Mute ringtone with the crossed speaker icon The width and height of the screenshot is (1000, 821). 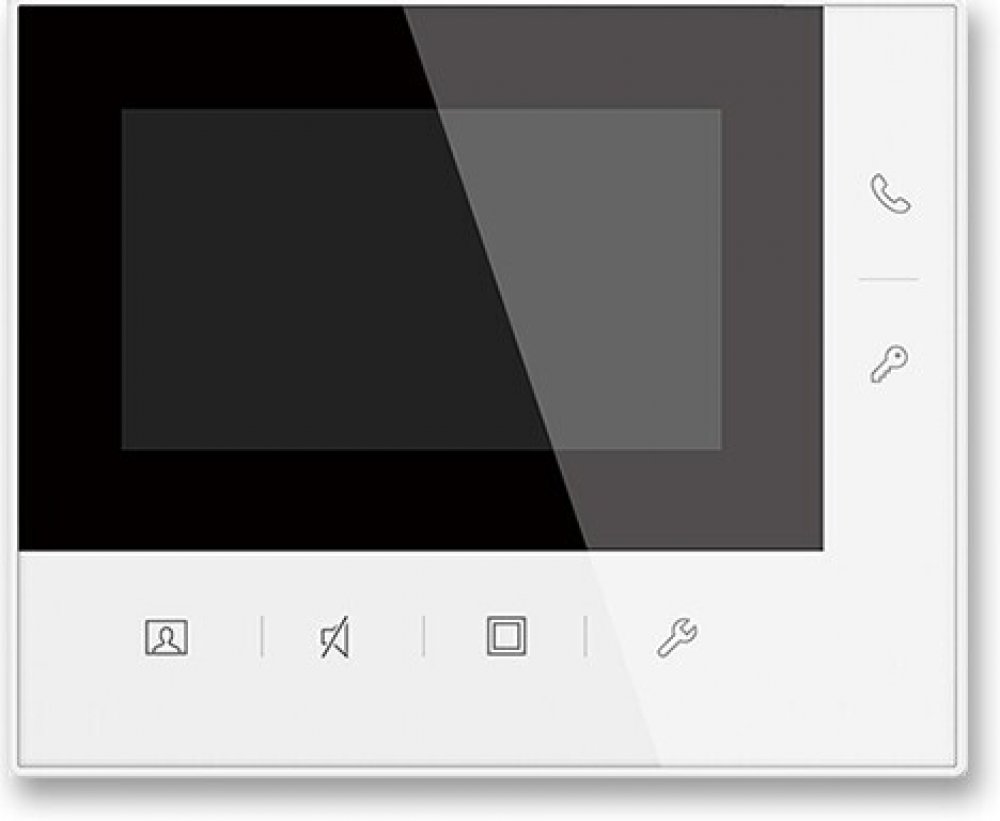pyautogui.click(x=335, y=637)
